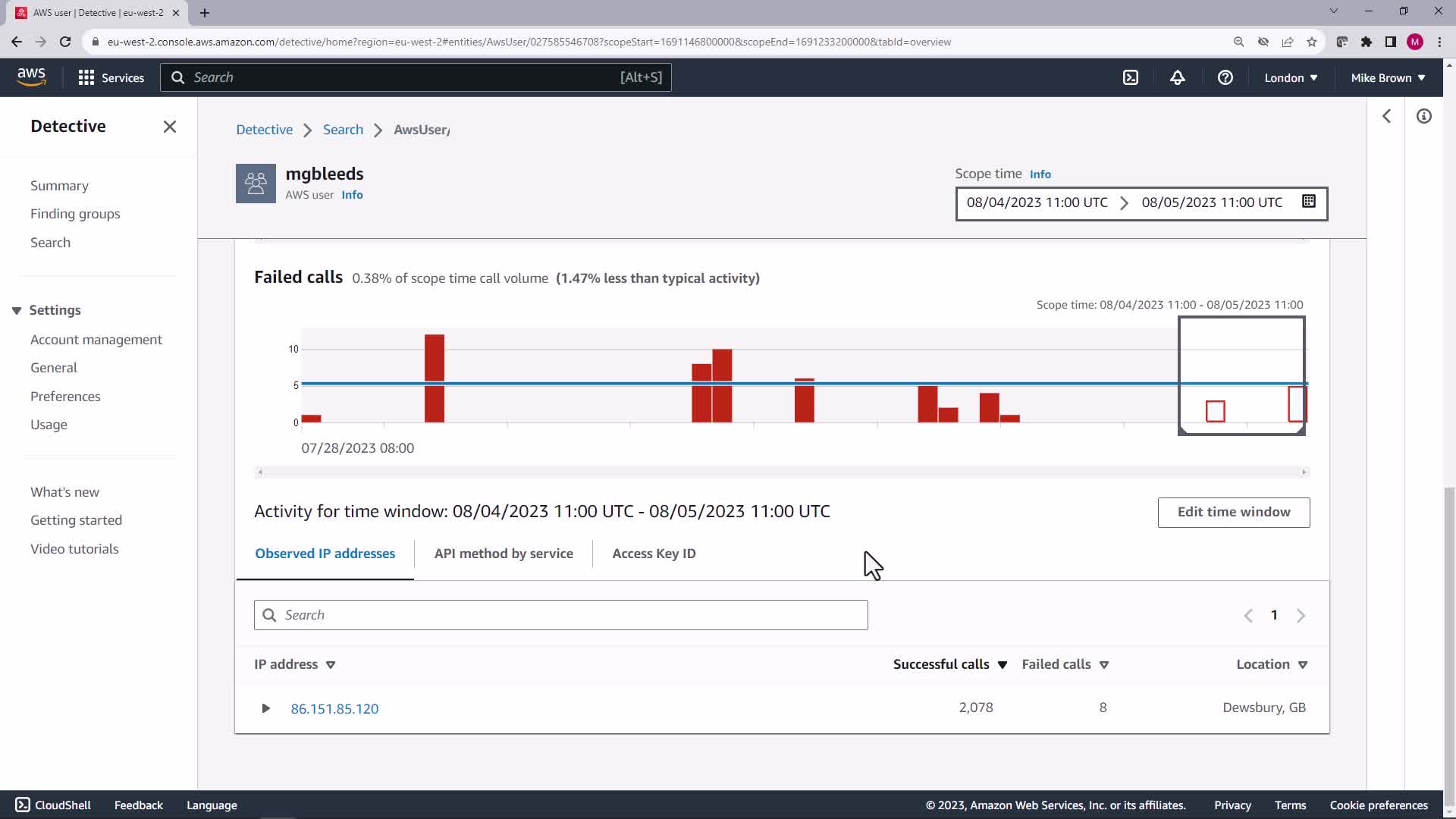Open the Mike Brown account dropdown
Viewport: 1456px width, 819px height.
tap(1387, 77)
